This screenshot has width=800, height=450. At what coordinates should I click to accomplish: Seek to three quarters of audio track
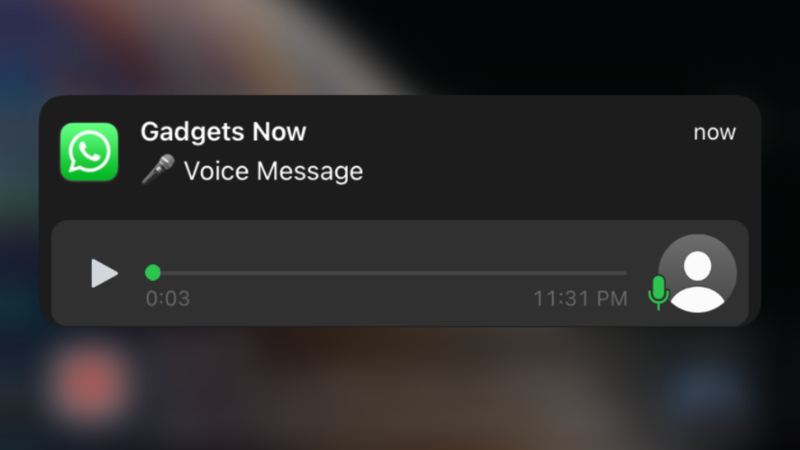pos(507,273)
